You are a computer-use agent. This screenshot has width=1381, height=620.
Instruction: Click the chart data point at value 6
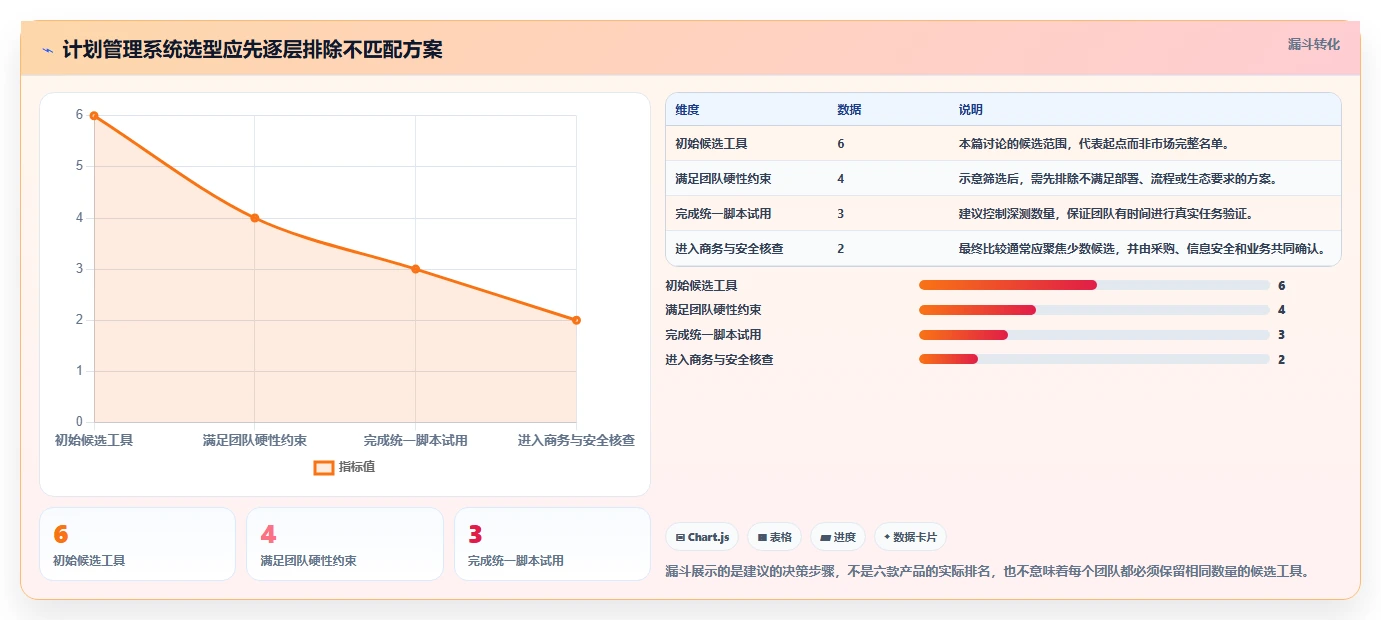[94, 115]
